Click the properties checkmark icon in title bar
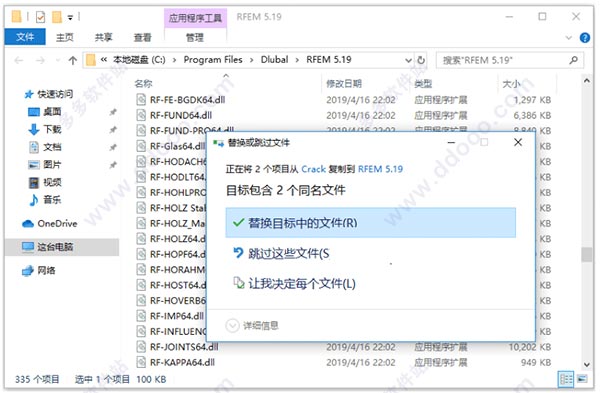Viewport: 600px width, 393px height. click(x=40, y=17)
